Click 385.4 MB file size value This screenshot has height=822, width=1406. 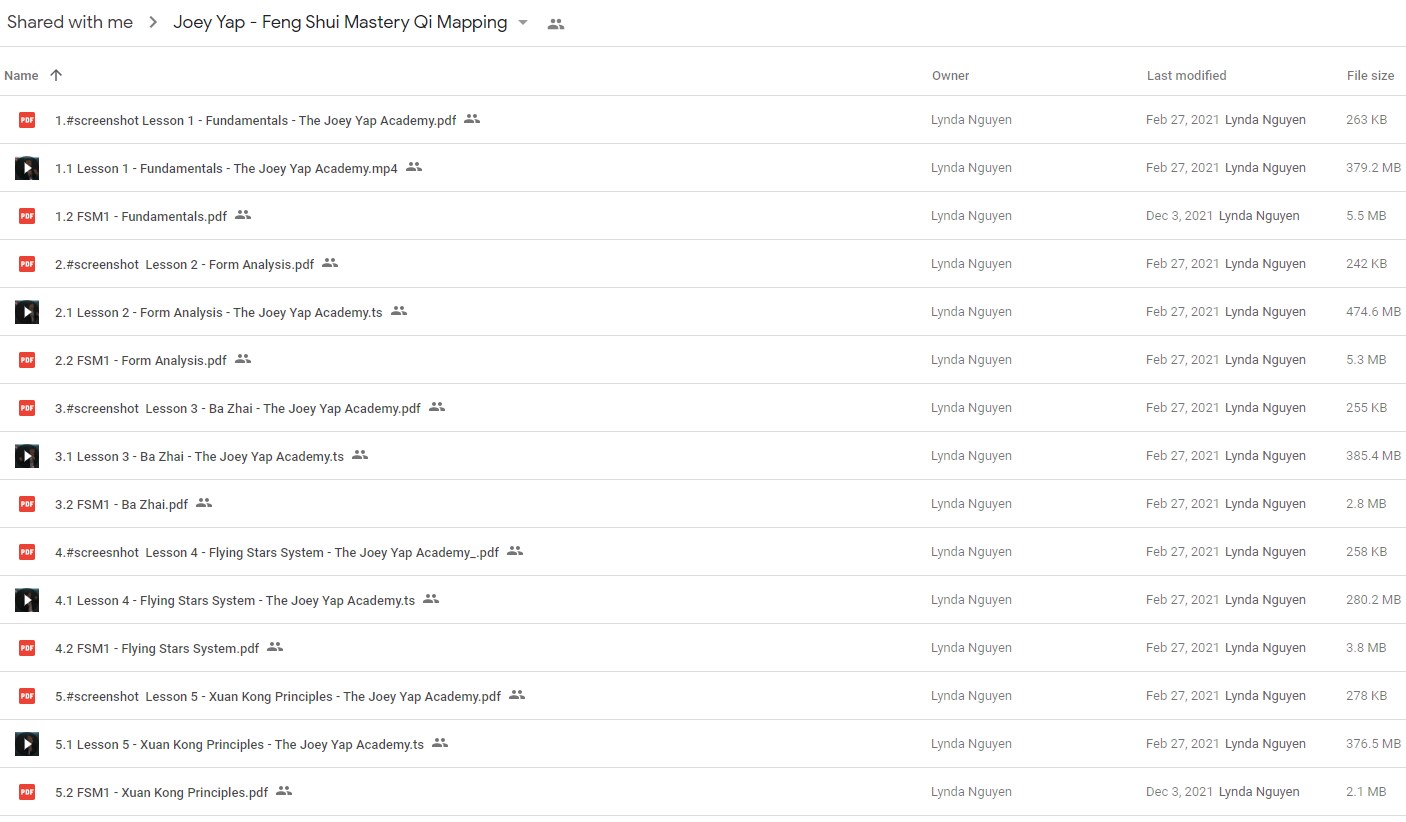[x=1373, y=456]
